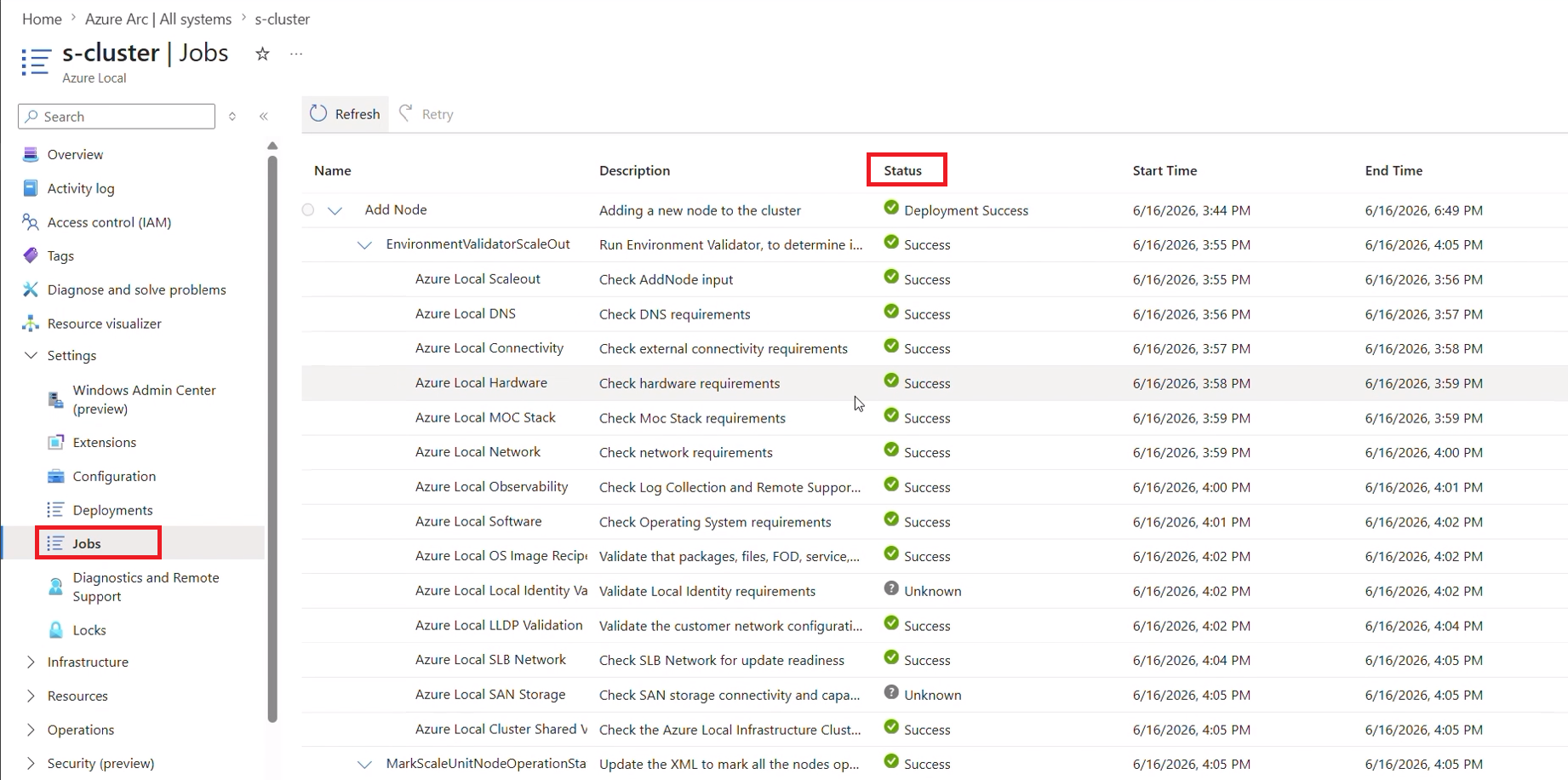The width and height of the screenshot is (1568, 780).
Task: Click the s-cluster breadcrumb link
Action: [283, 19]
